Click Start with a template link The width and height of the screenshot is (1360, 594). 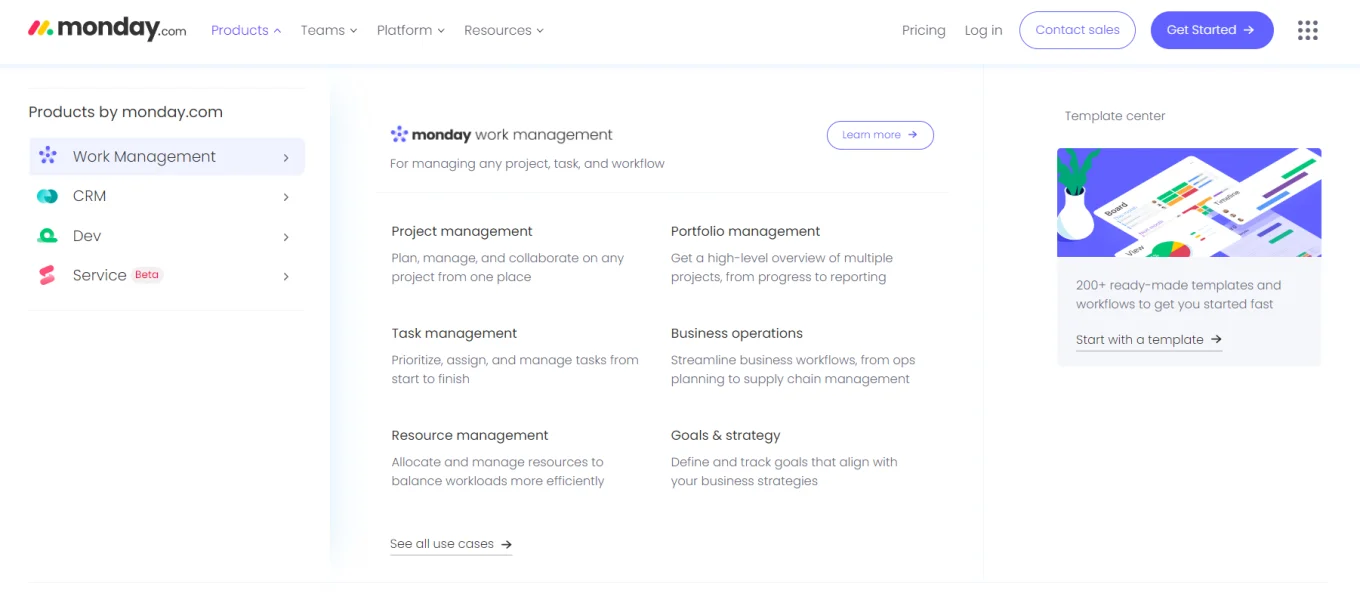(1149, 340)
